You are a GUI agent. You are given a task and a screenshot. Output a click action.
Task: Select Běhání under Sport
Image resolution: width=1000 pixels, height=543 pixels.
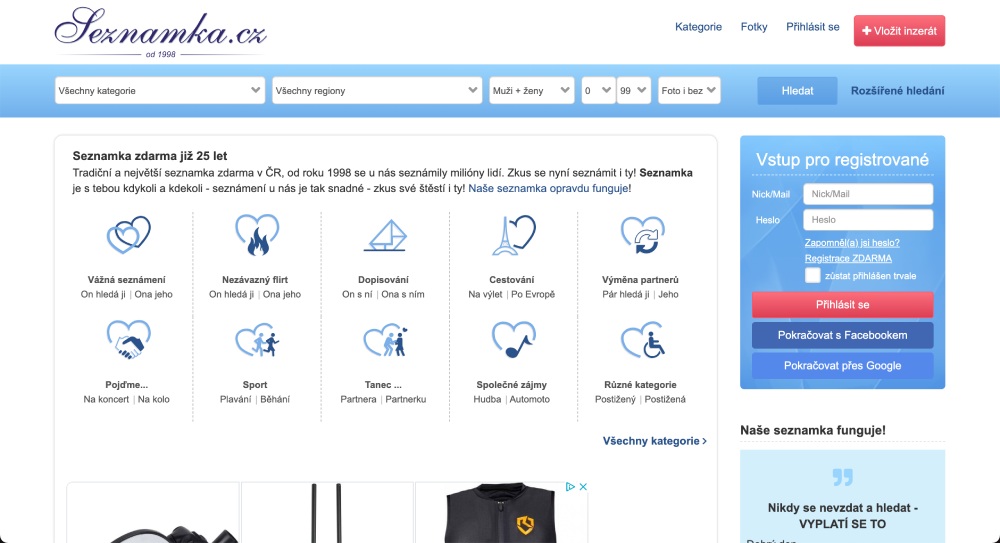pos(275,399)
